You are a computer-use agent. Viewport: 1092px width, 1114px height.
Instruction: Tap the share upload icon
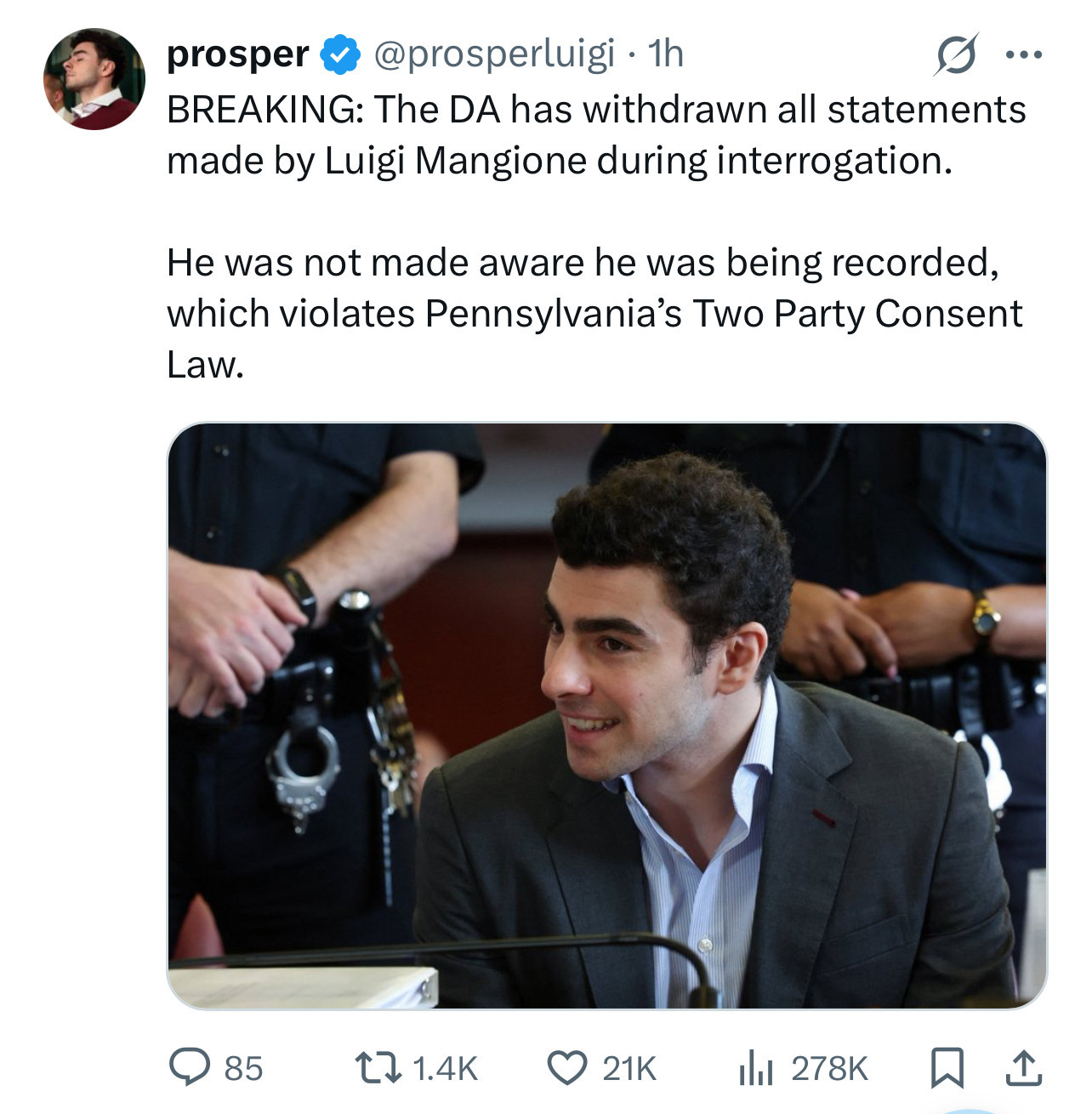pos(1023,1068)
